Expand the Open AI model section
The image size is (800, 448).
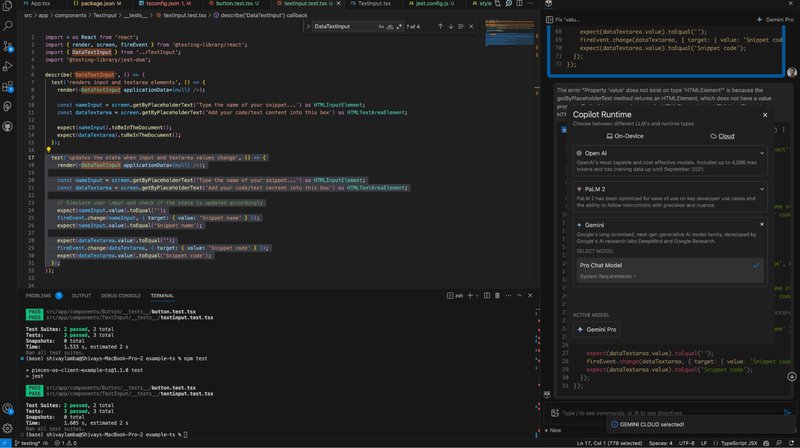click(761, 153)
